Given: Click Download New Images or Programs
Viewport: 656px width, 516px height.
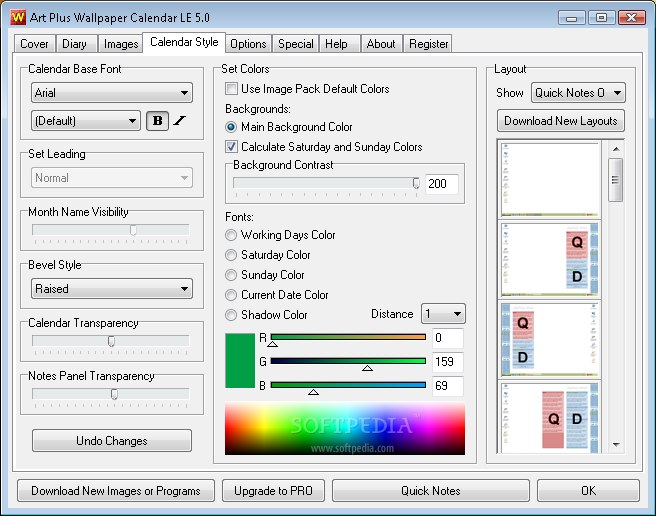Looking at the screenshot, I should (x=116, y=490).
